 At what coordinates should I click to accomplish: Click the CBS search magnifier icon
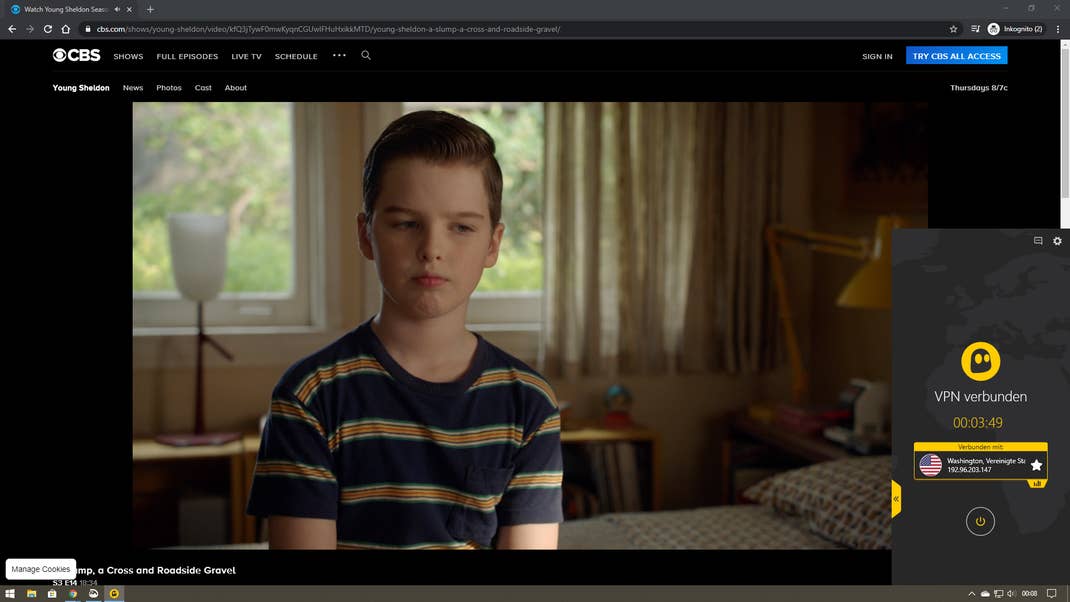(366, 55)
